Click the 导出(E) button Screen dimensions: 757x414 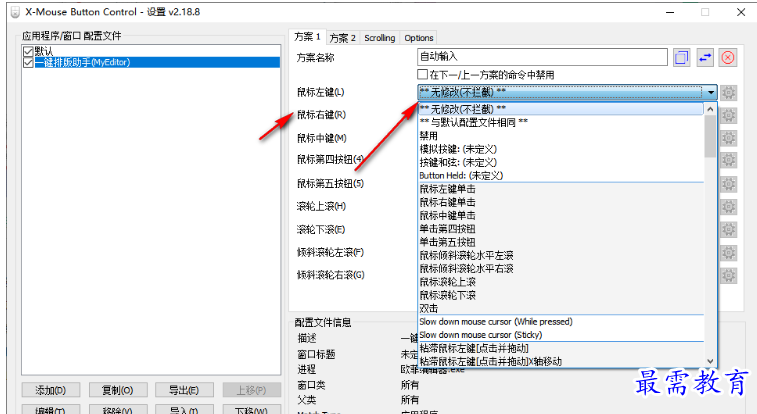[x=184, y=390]
